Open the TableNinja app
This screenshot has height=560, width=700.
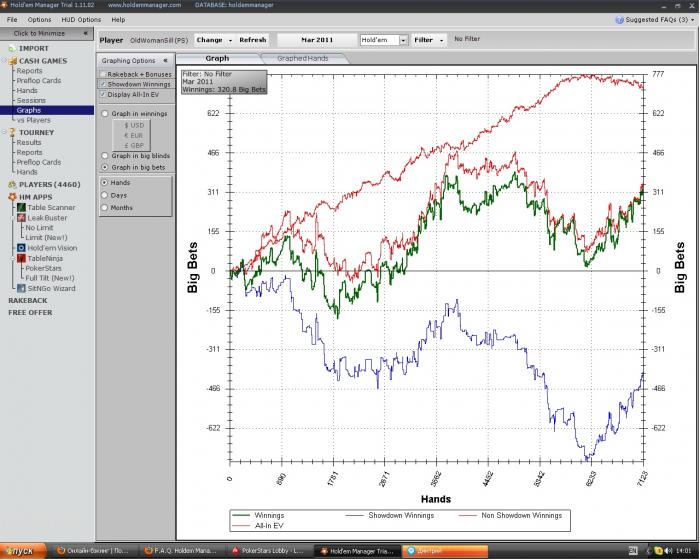pyautogui.click(x=46, y=258)
